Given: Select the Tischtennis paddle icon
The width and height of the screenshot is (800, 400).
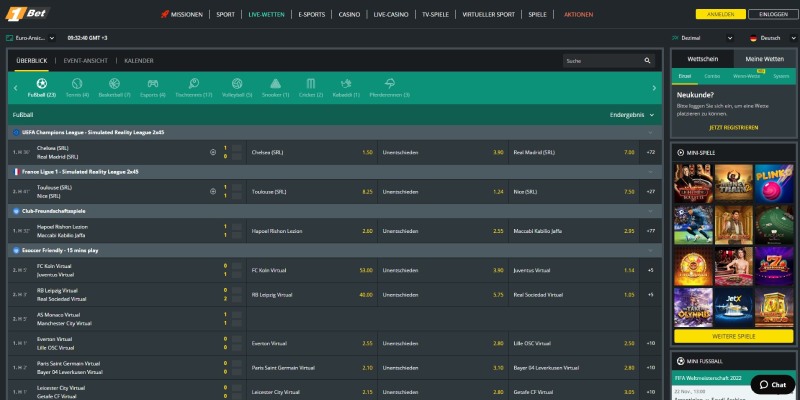Looking at the screenshot, I should coord(193,83).
